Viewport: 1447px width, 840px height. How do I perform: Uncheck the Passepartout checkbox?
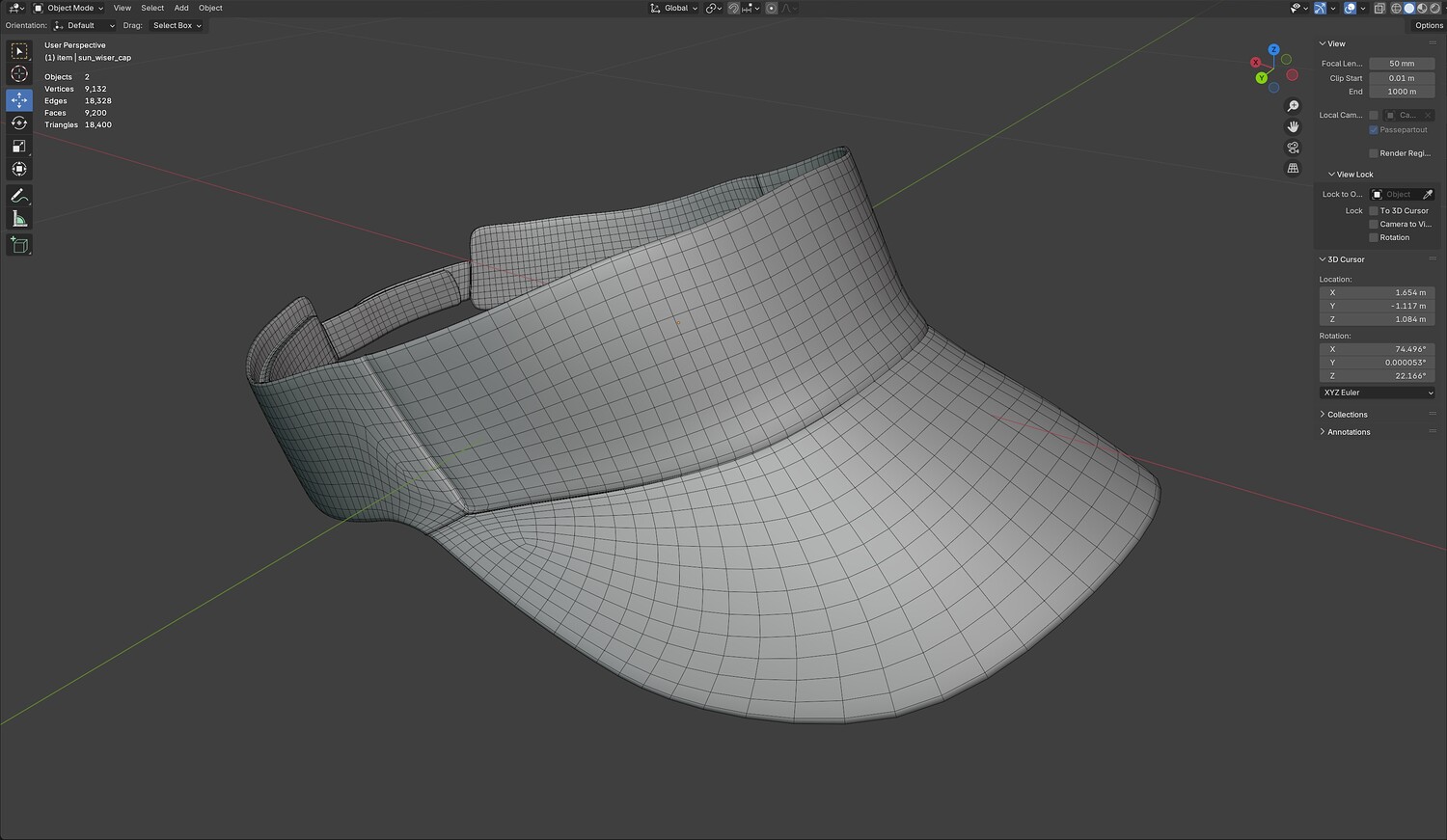pos(1374,130)
